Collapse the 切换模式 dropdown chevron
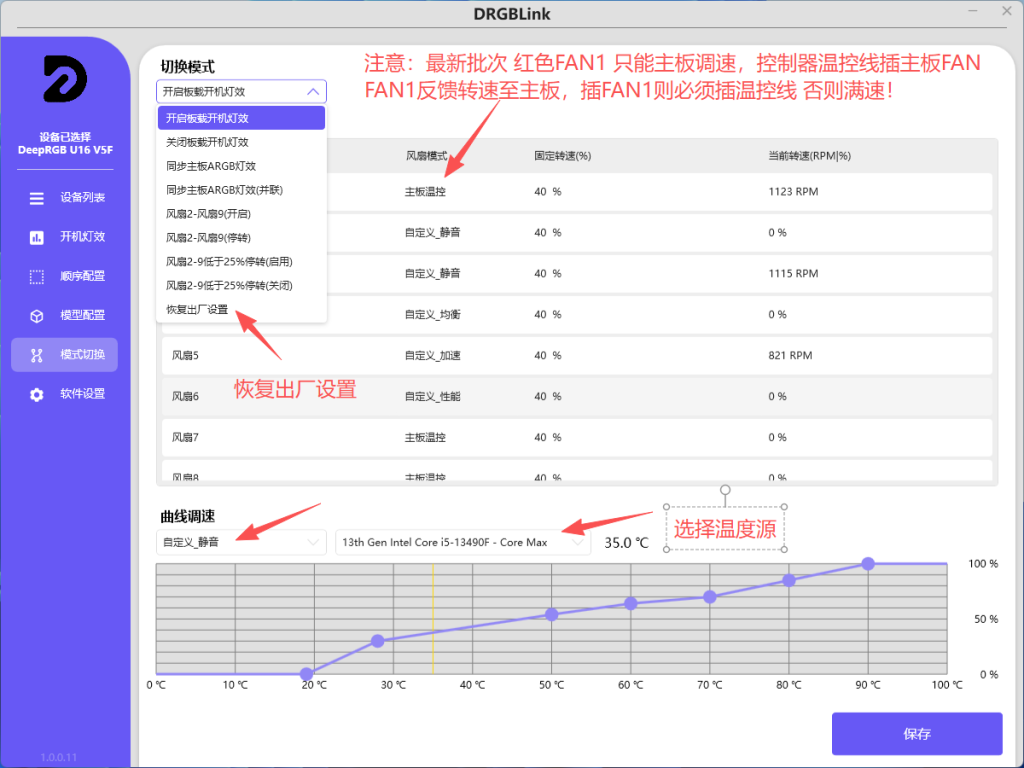This screenshot has height=768, width=1024. (x=313, y=91)
